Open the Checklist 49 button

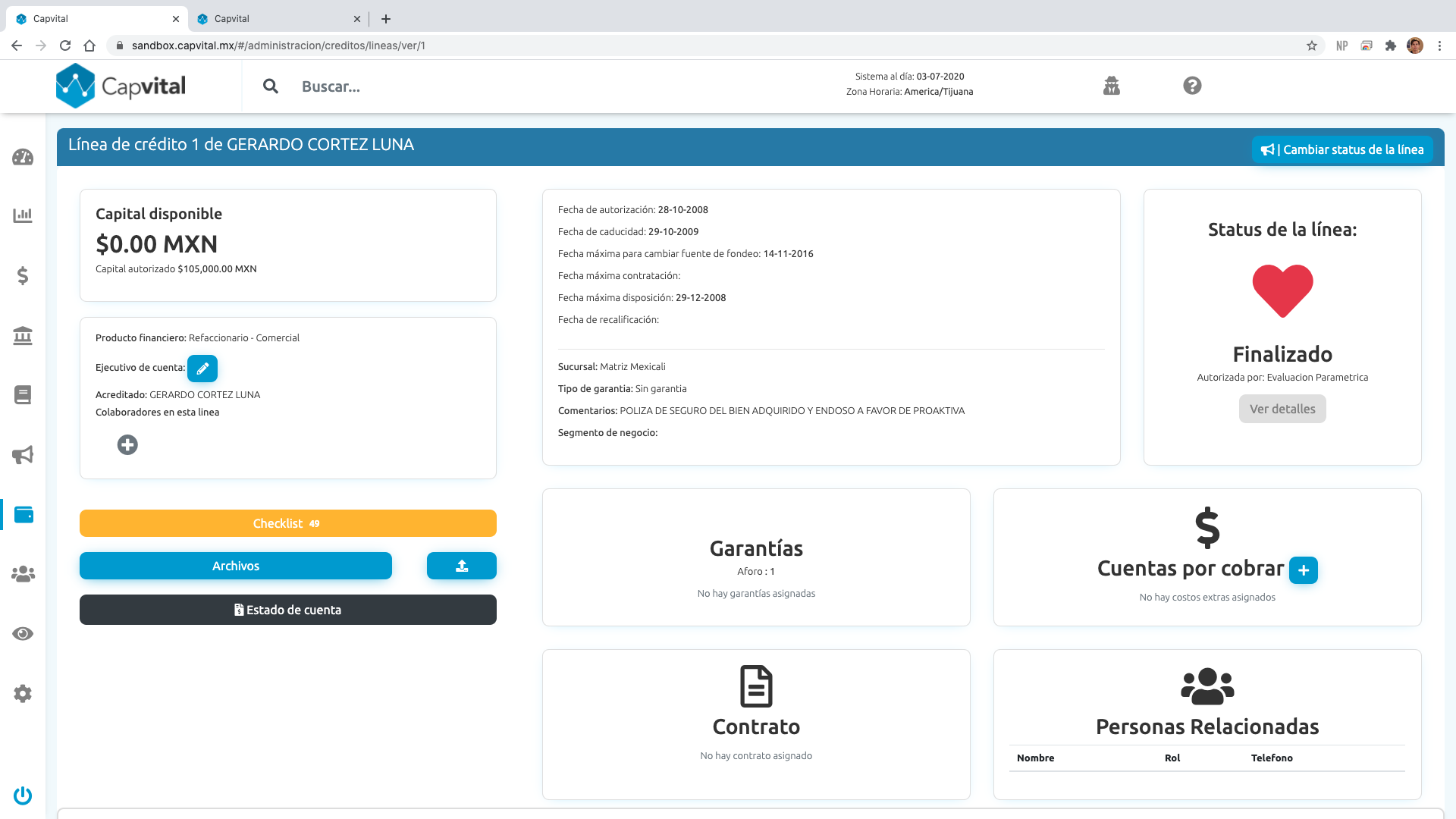pyautogui.click(x=287, y=523)
